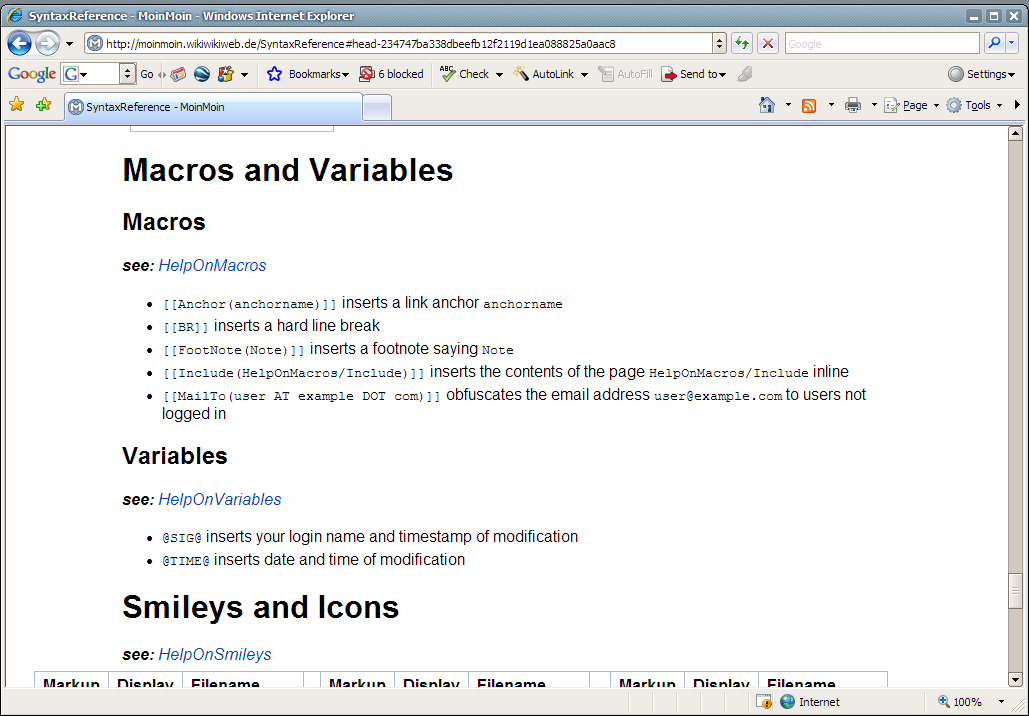Open the Page menu
1029x716 pixels.
tap(912, 105)
